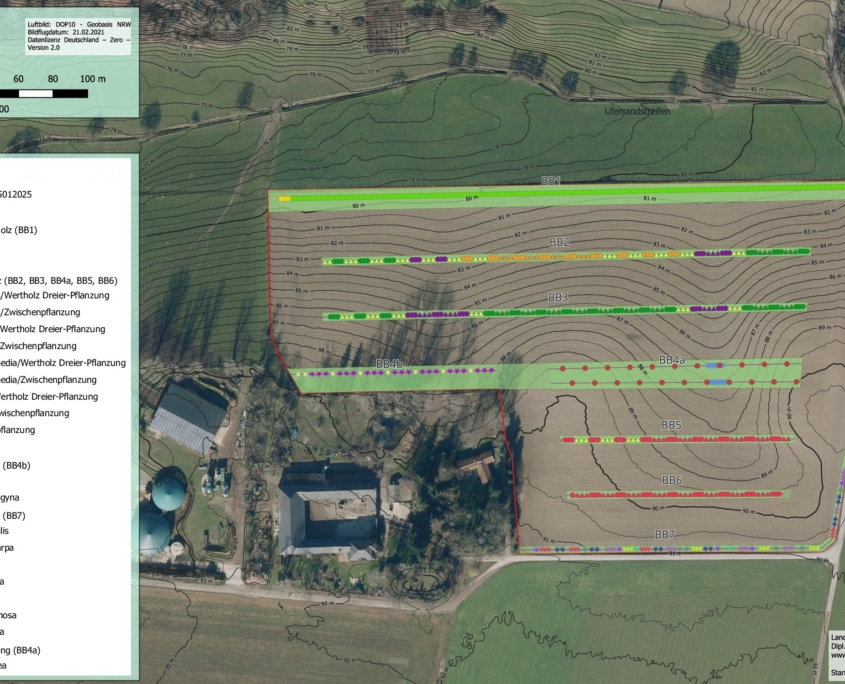The image size is (845, 684).
Task: Click the BB4a area label
Action: pyautogui.click(x=671, y=360)
